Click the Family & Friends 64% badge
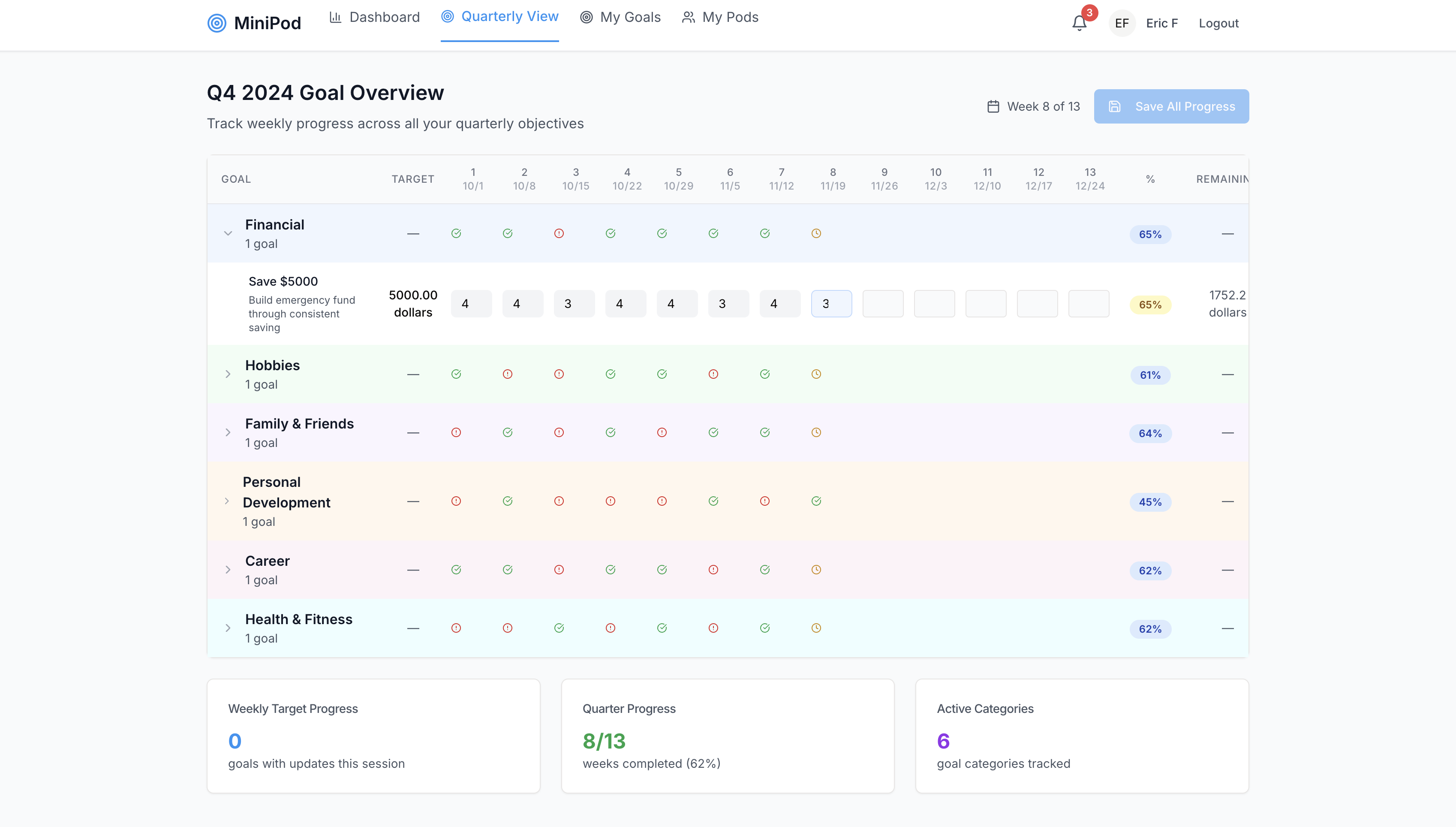The width and height of the screenshot is (1456, 827). [1150, 434]
